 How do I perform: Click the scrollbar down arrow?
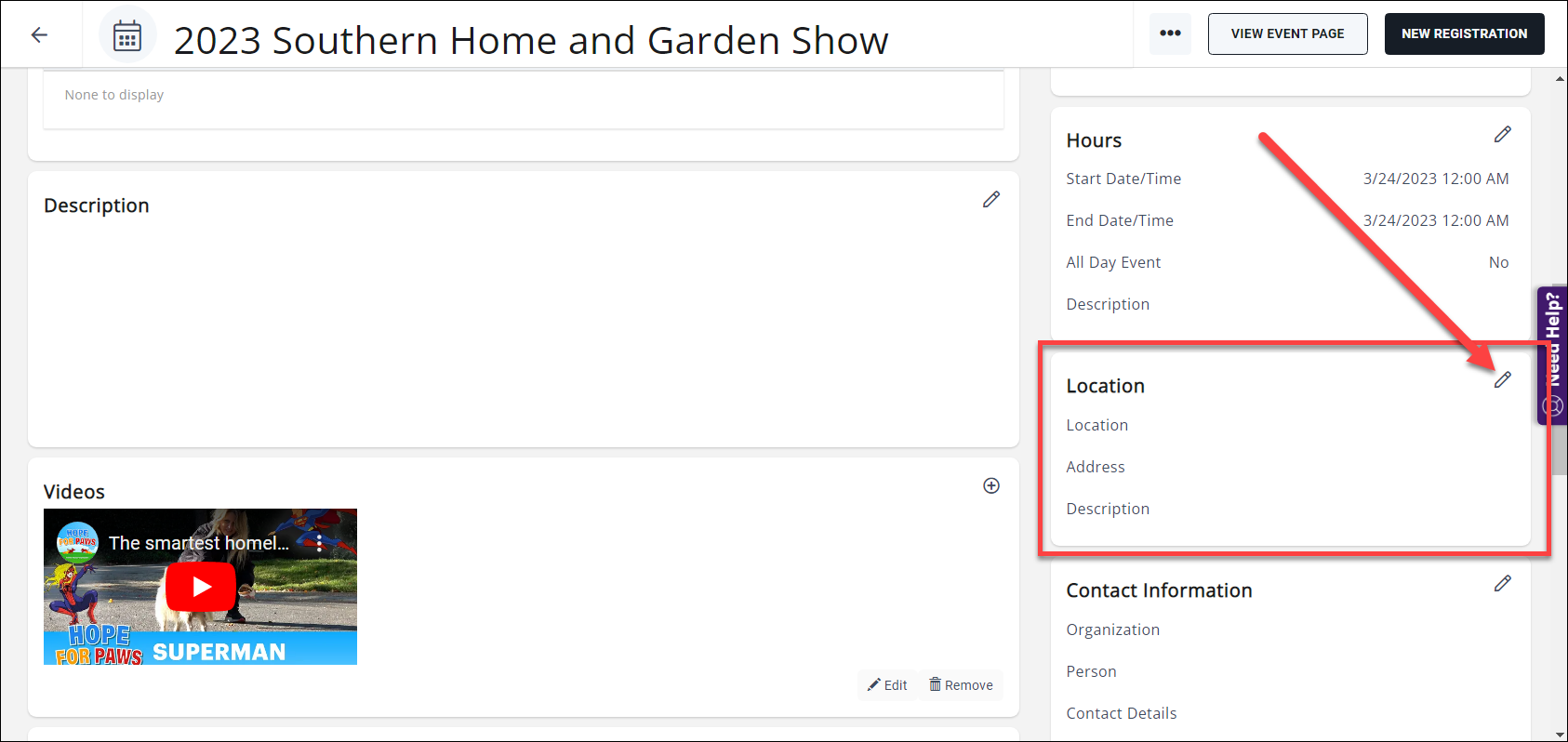pyautogui.click(x=1560, y=735)
